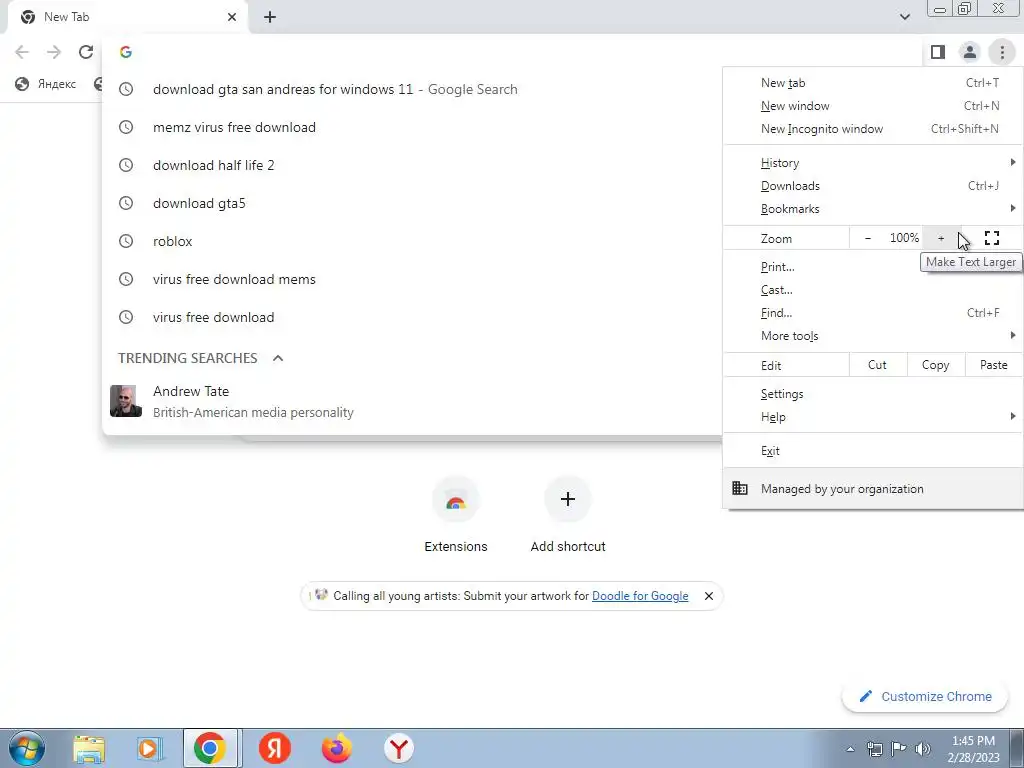Increase zoom with the plus button
1024x768 pixels.
click(x=941, y=238)
